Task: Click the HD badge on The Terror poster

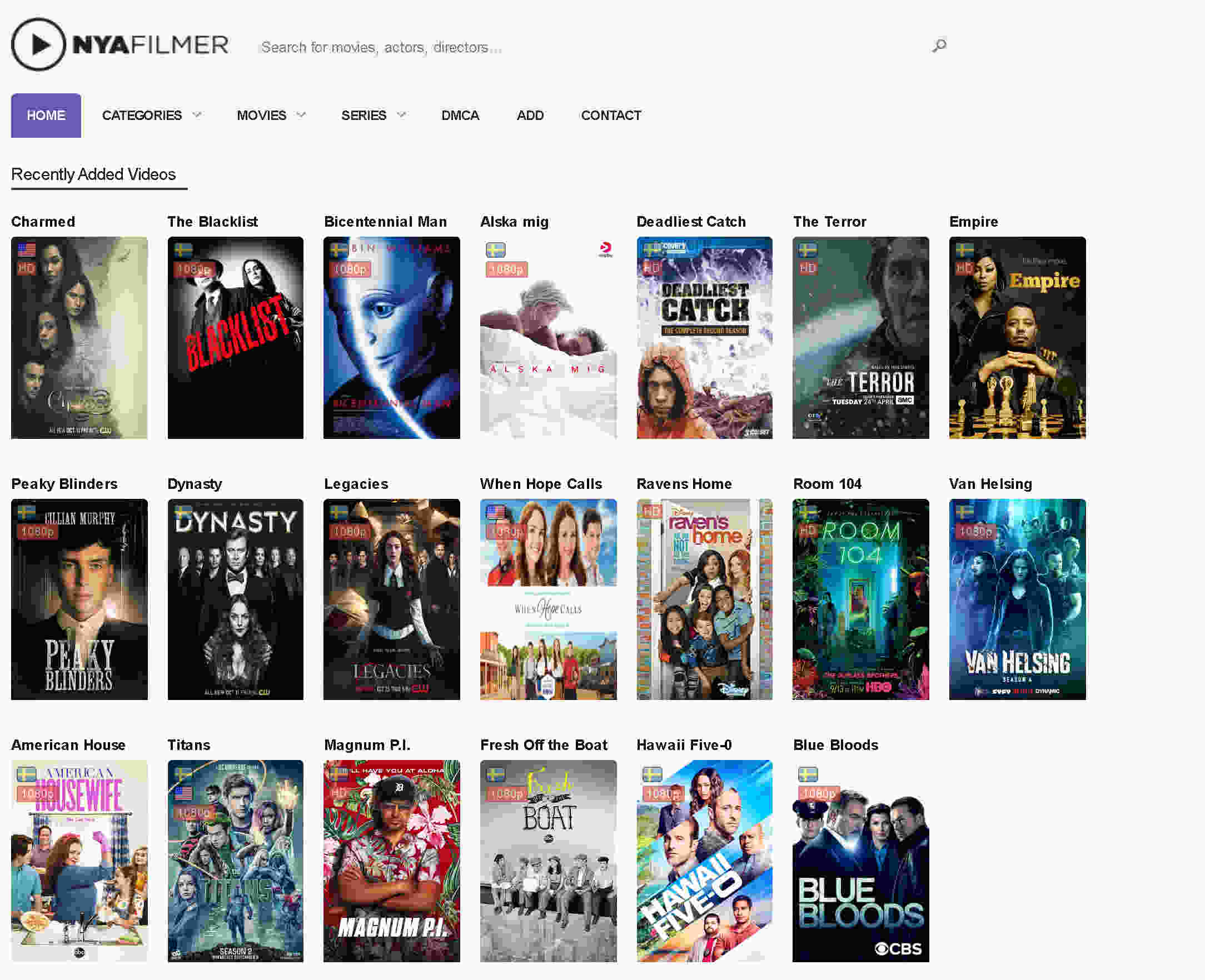Action: [808, 268]
